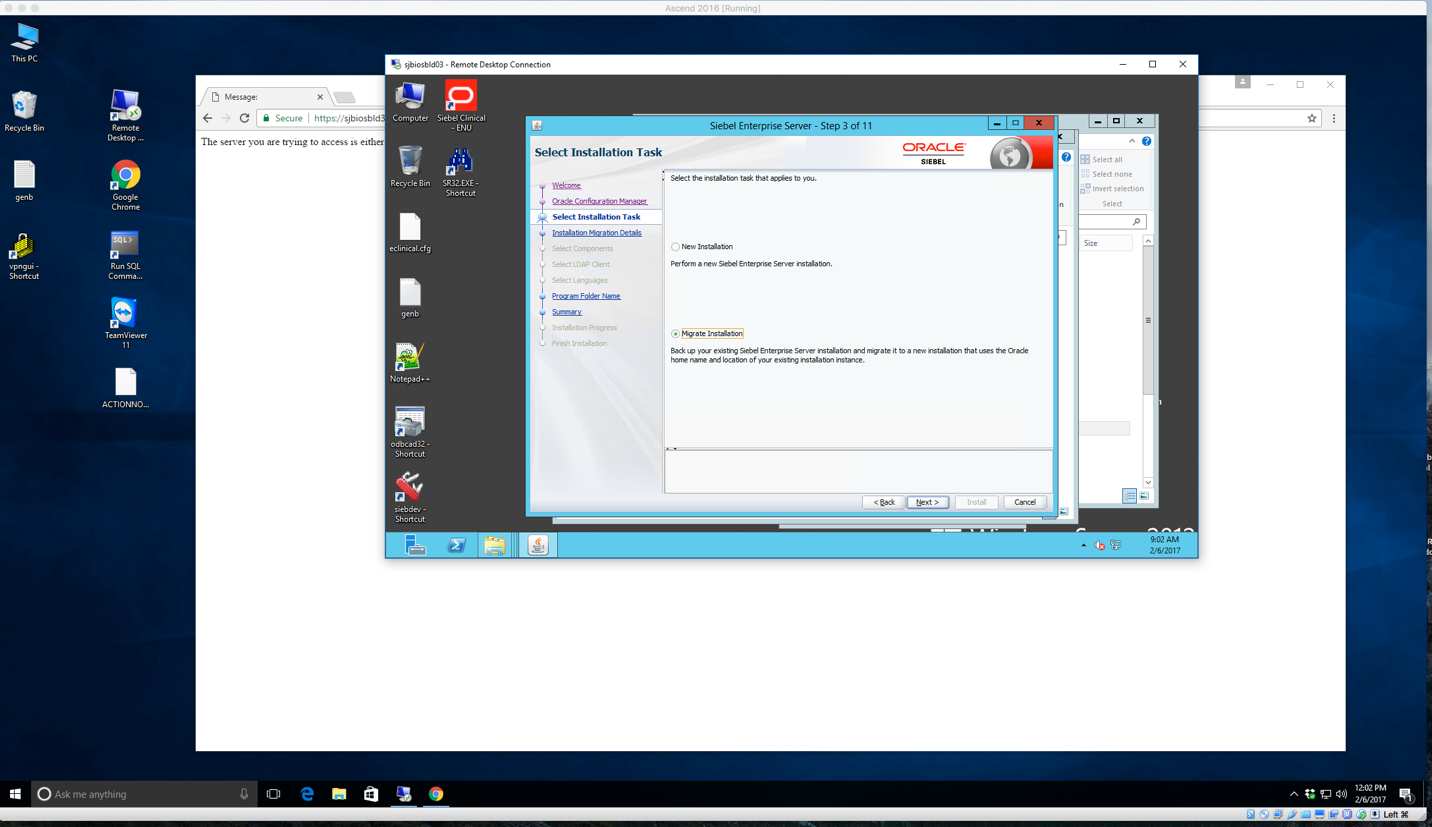Image resolution: width=1432 pixels, height=827 pixels.
Task: Open Server Manager in remote taskbar
Action: (416, 545)
